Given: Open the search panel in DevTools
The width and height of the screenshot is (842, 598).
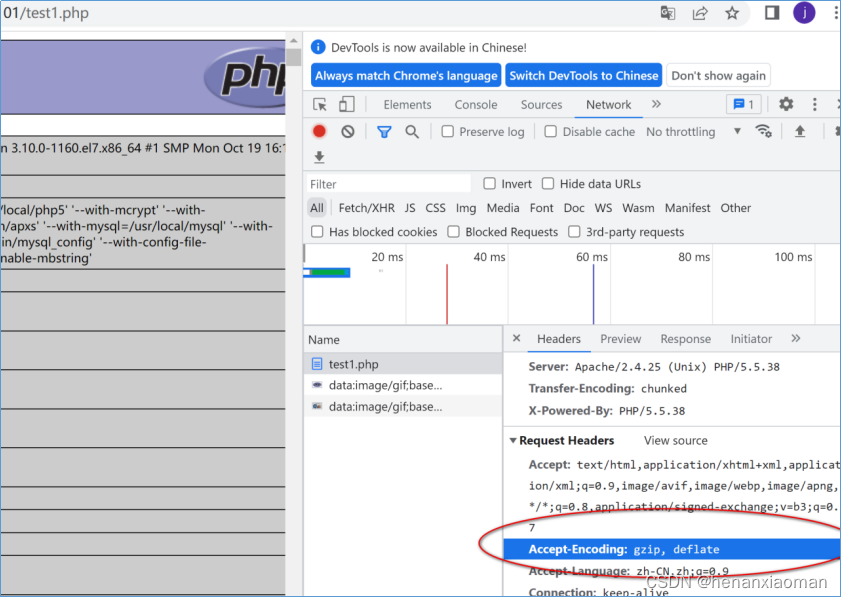Looking at the screenshot, I should [411, 131].
